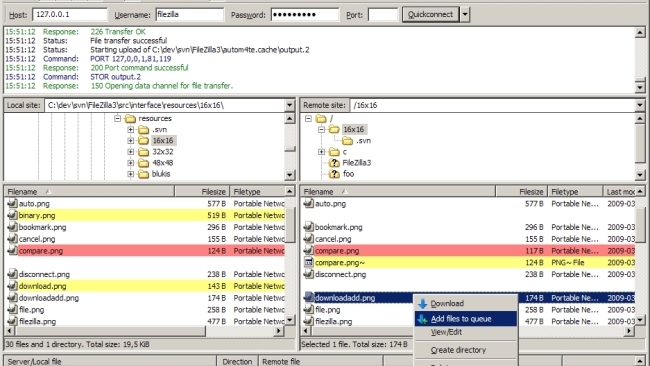The height and width of the screenshot is (366, 650).
Task: Select the remote cancel.png filename
Action: tap(333, 239)
